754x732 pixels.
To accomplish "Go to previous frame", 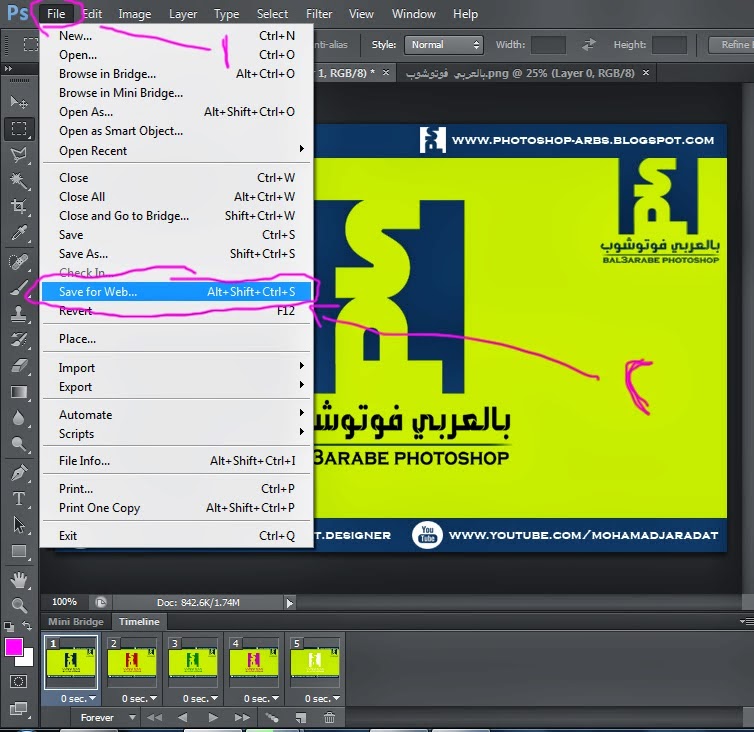I will [183, 718].
